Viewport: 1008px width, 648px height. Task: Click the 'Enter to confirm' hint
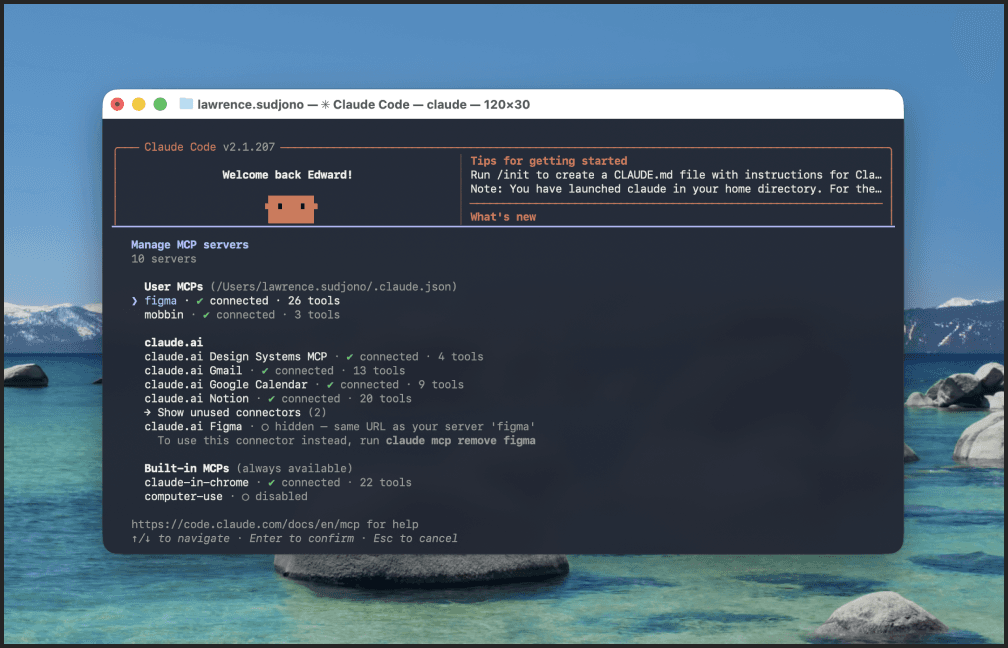tap(301, 539)
